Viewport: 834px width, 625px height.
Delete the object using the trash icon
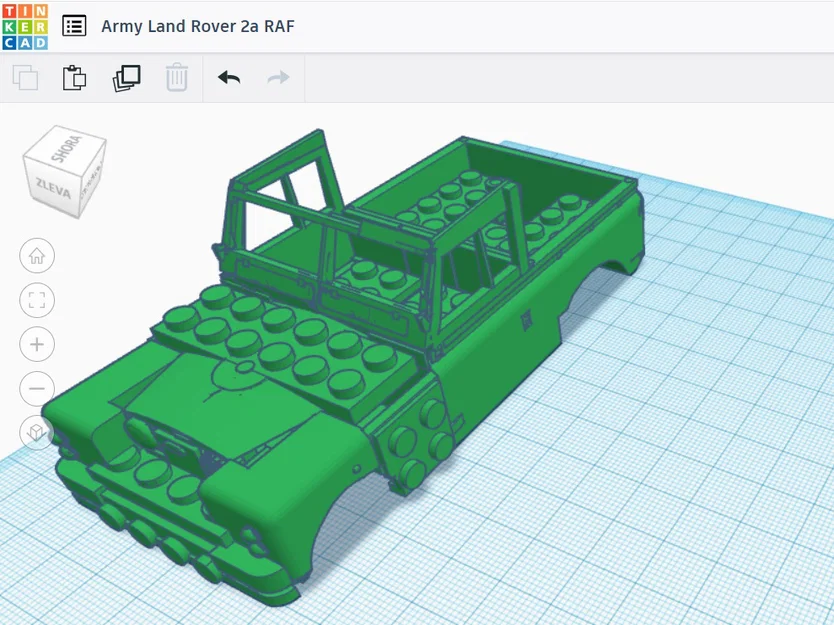click(177, 77)
